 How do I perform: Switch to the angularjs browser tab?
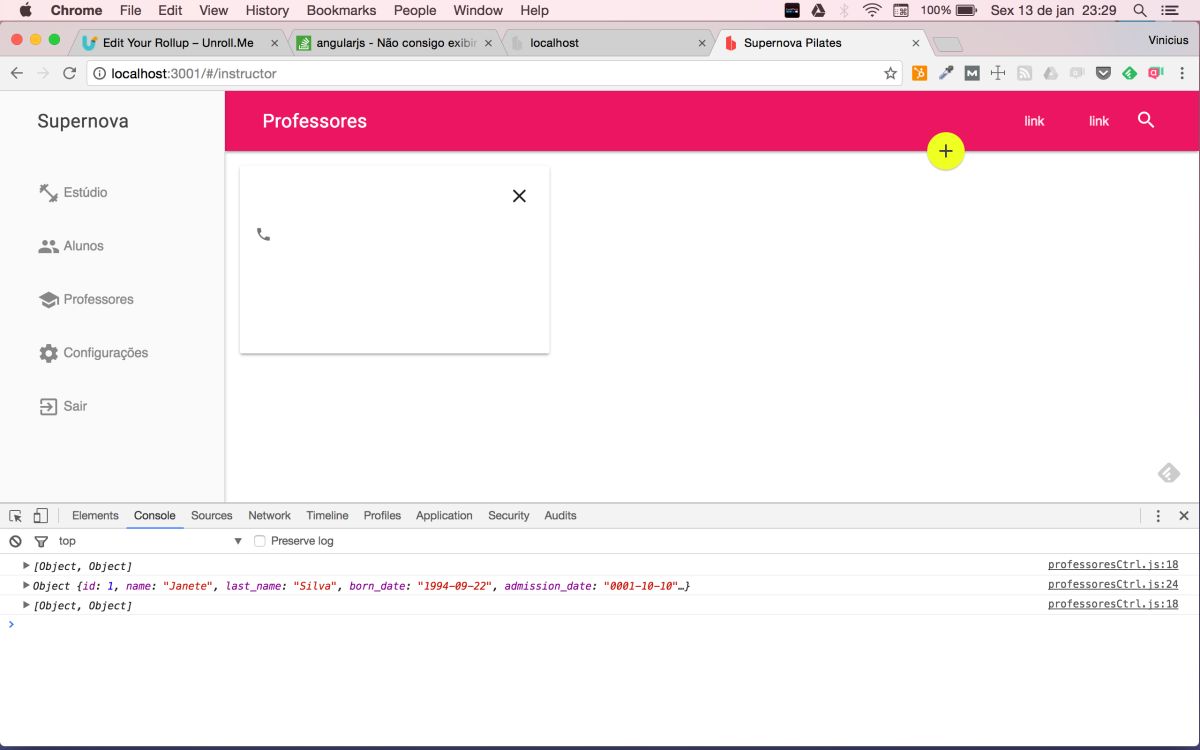pos(395,43)
